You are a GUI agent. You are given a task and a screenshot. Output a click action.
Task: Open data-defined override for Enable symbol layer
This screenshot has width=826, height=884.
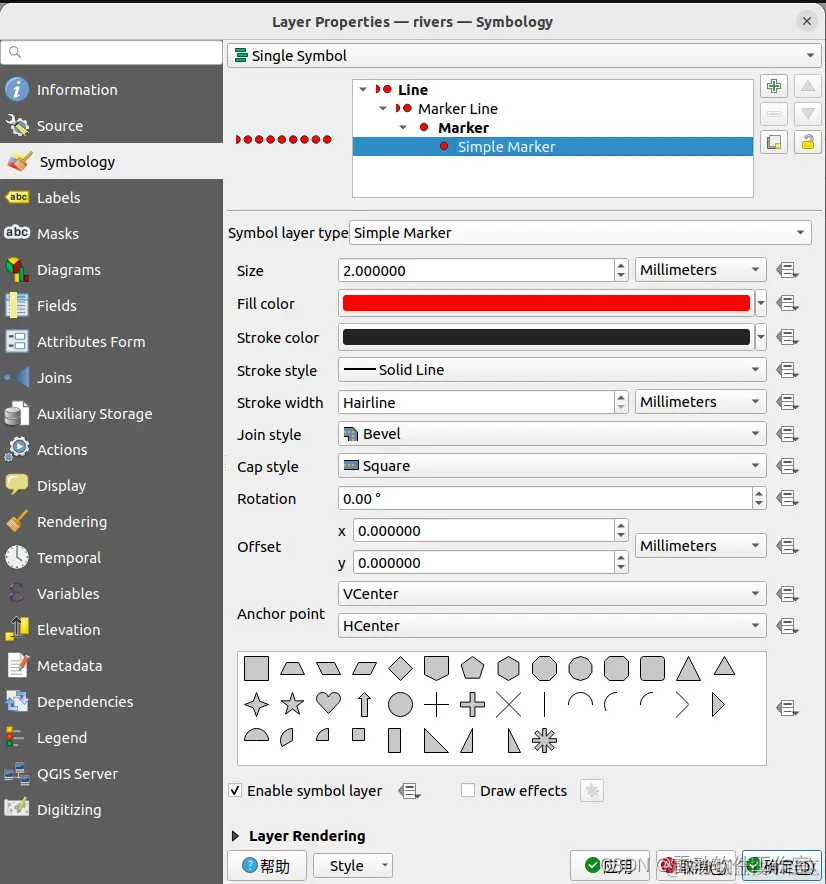[409, 791]
